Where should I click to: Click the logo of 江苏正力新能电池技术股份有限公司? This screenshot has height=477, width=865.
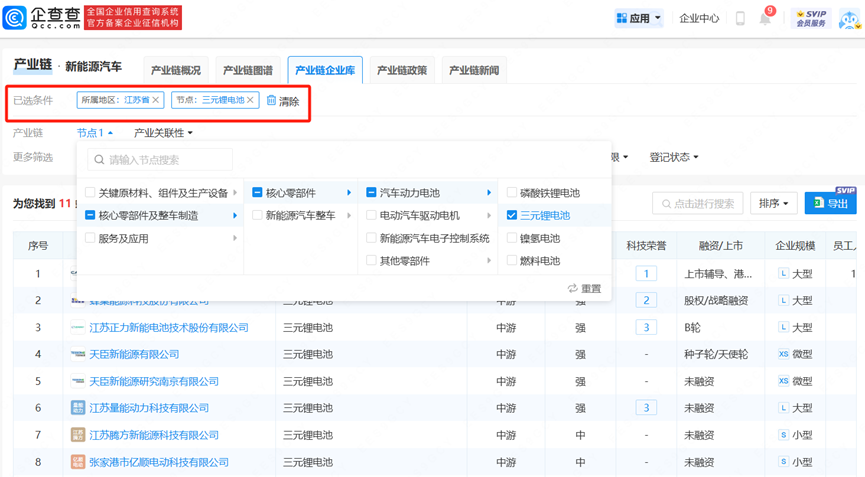(x=78, y=328)
